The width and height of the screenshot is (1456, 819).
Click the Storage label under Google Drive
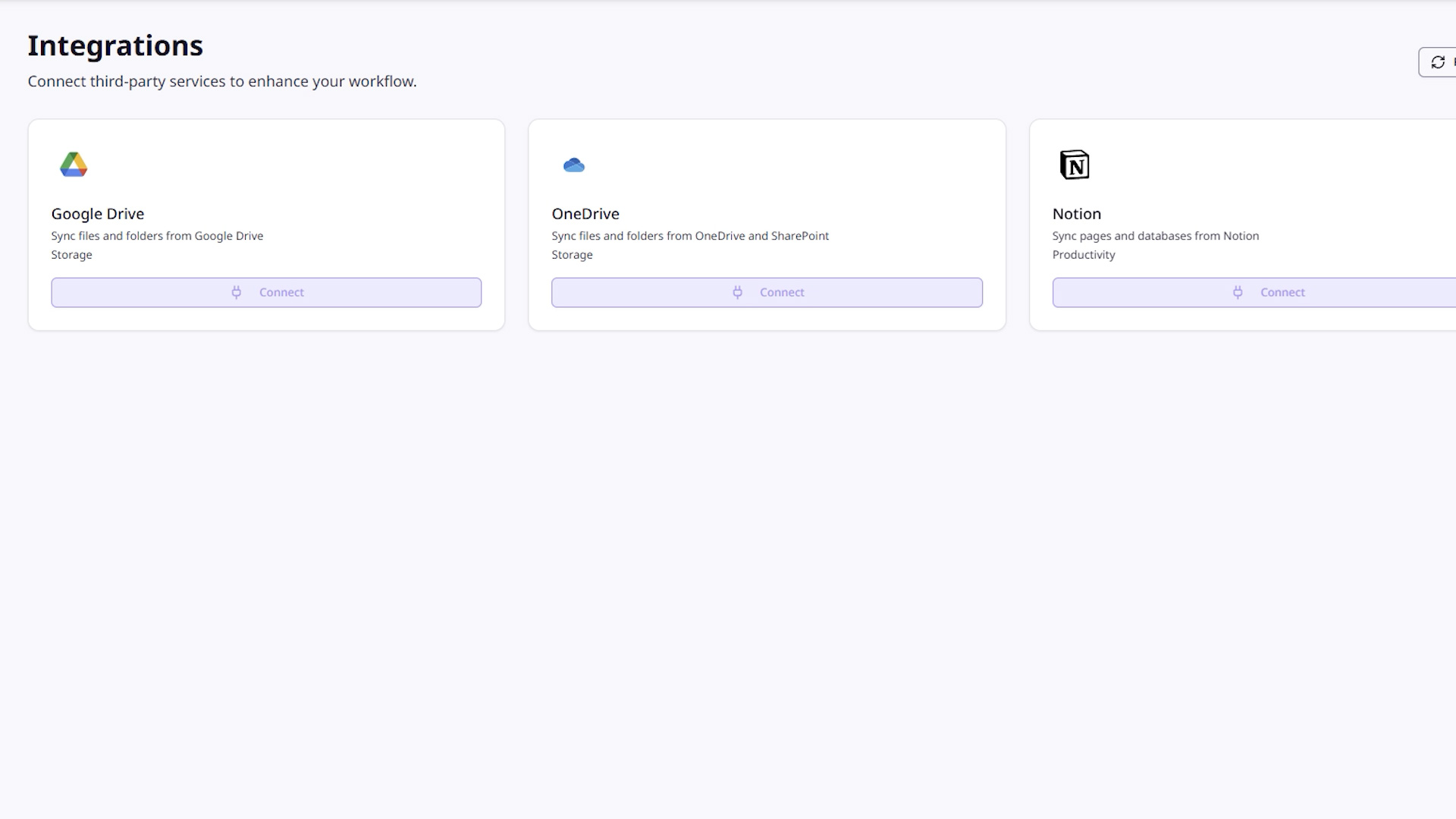[x=71, y=255]
